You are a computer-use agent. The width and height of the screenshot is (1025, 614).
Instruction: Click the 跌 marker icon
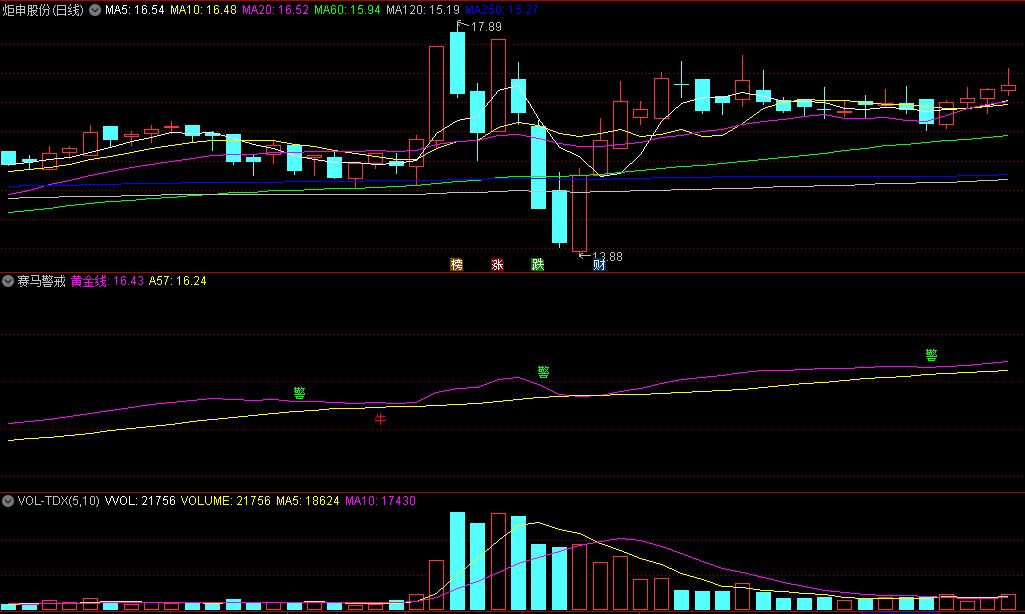(538, 264)
